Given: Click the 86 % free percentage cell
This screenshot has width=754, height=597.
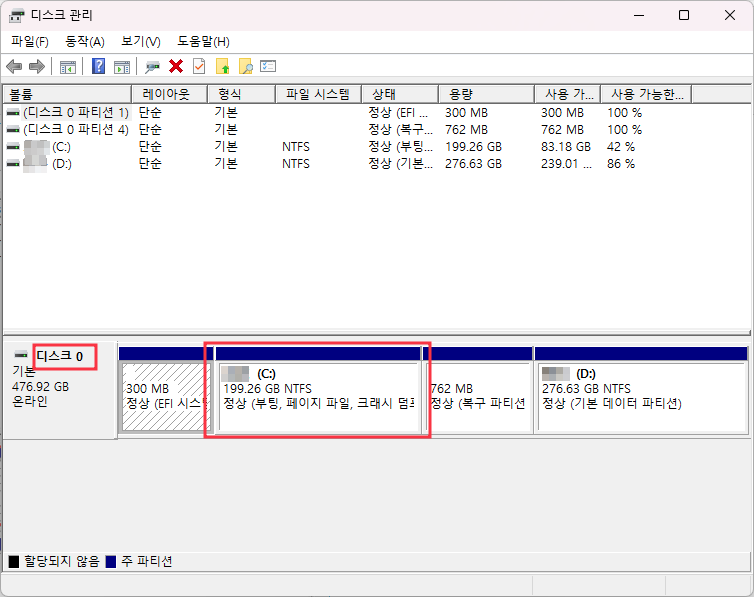Looking at the screenshot, I should (x=621, y=164).
